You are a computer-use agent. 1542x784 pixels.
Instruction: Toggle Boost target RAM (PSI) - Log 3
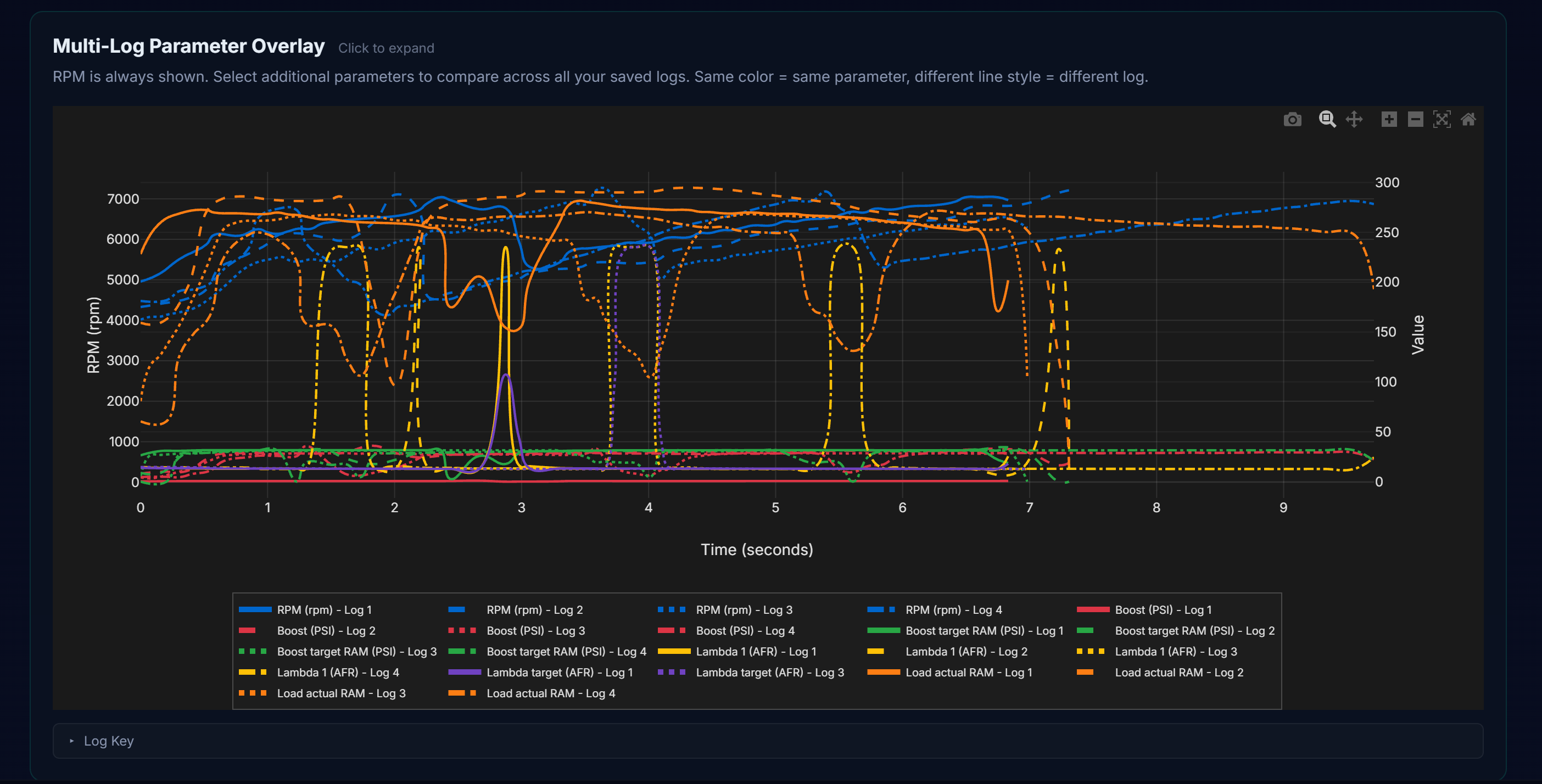point(338,652)
